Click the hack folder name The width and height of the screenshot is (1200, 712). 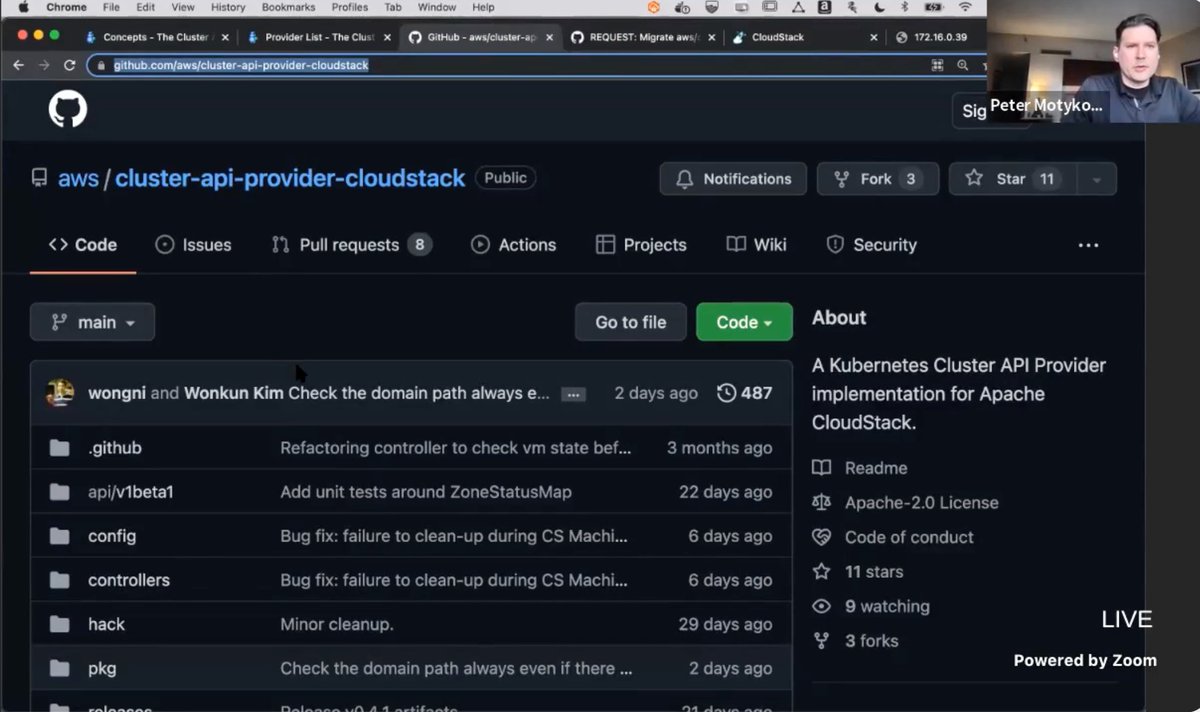pyautogui.click(x=106, y=624)
